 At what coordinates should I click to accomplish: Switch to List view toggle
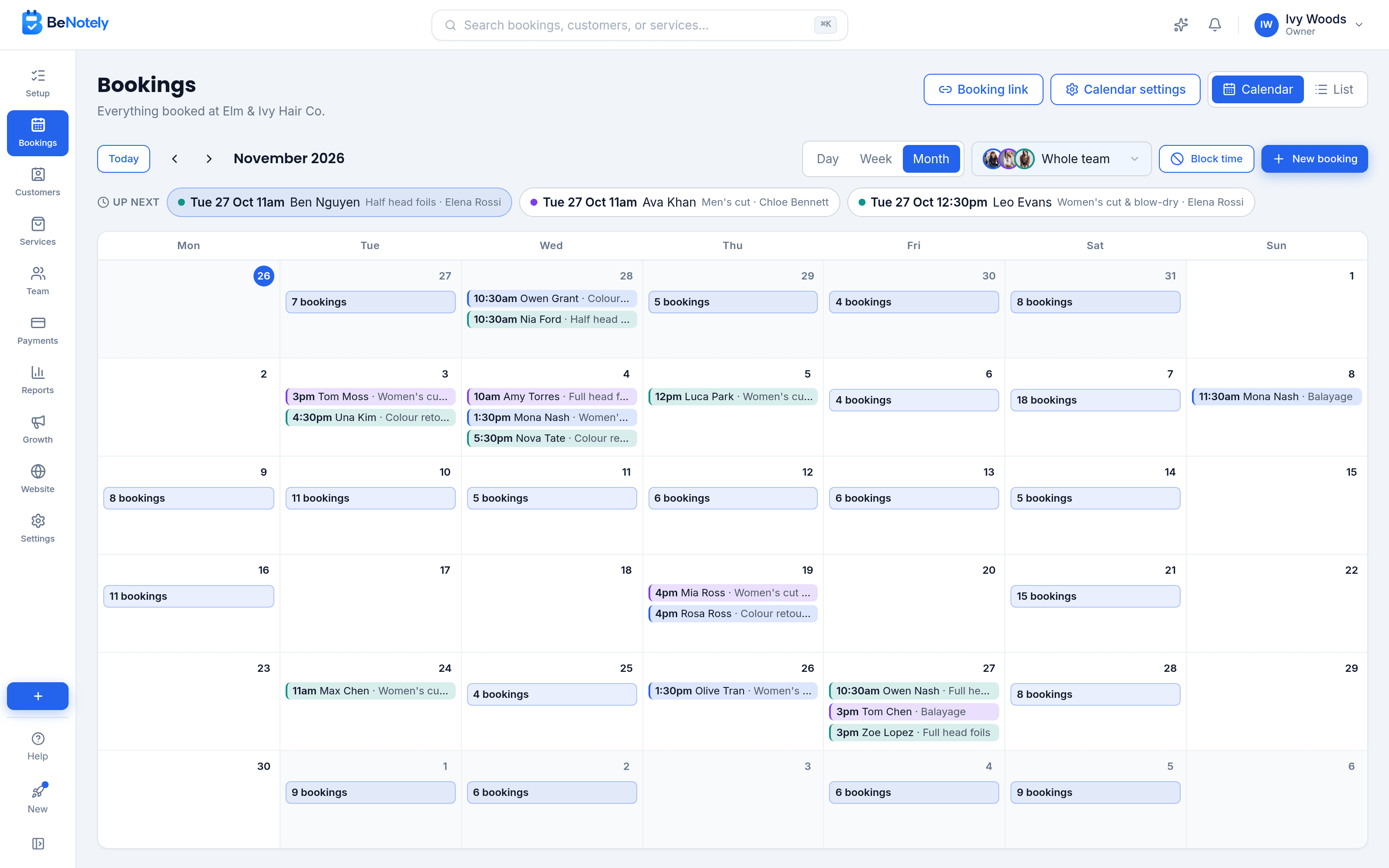point(1334,89)
